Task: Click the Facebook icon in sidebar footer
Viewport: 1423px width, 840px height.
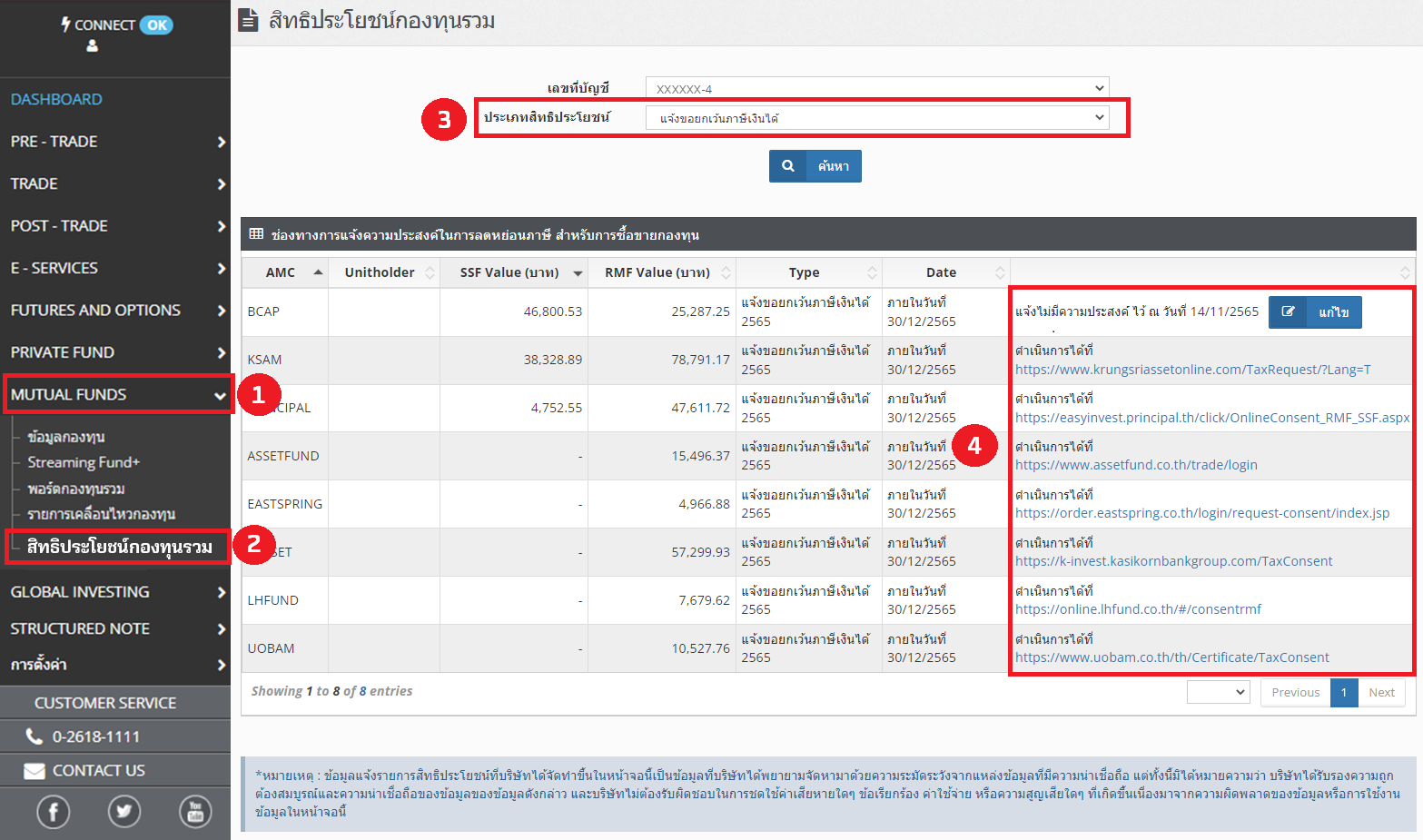Action: 53,811
